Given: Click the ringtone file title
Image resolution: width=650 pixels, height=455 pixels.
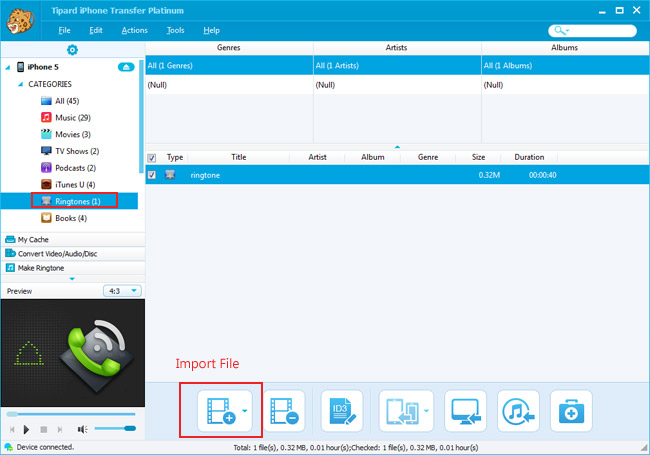Looking at the screenshot, I should pos(205,175).
